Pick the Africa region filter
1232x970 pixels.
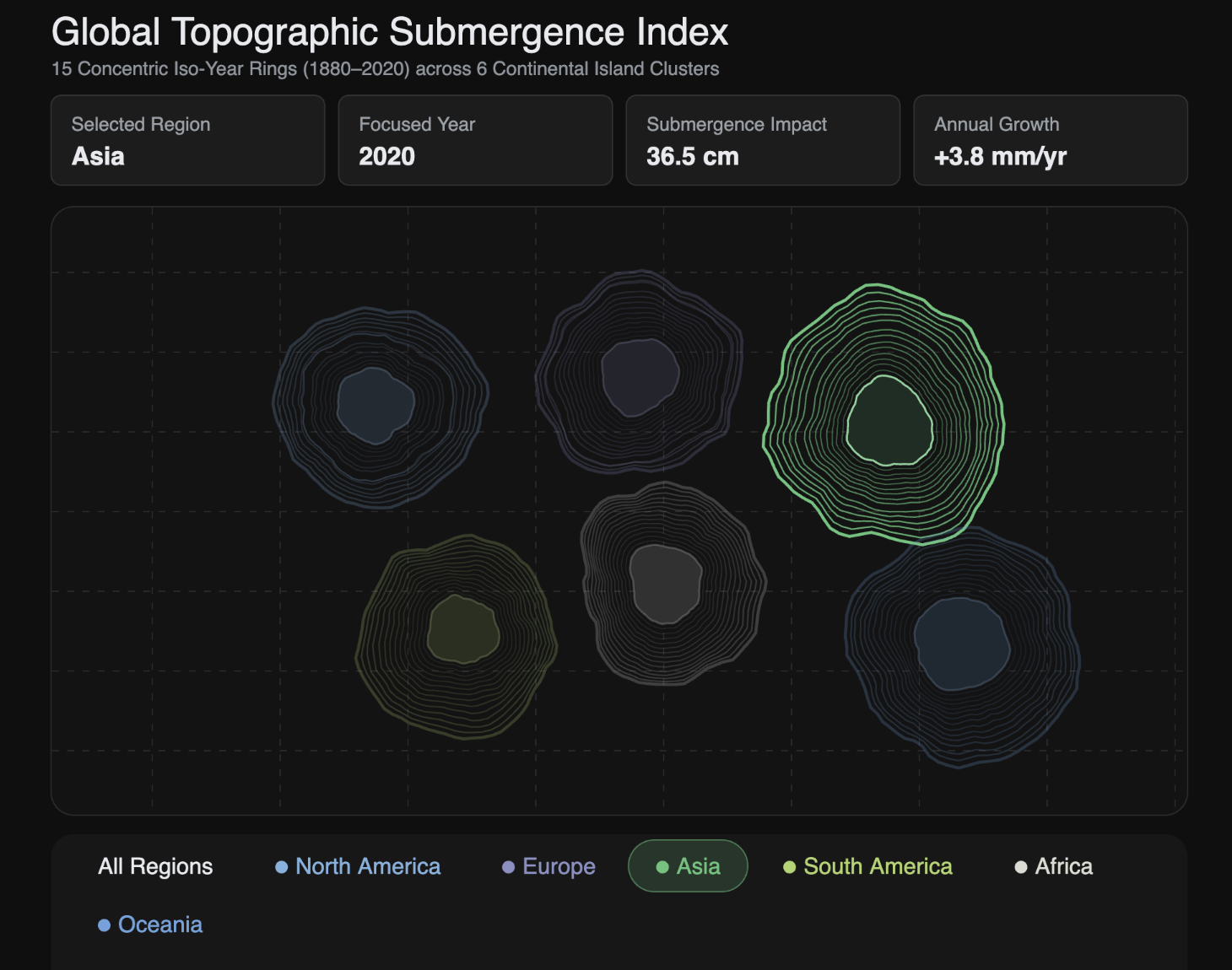pos(1053,866)
